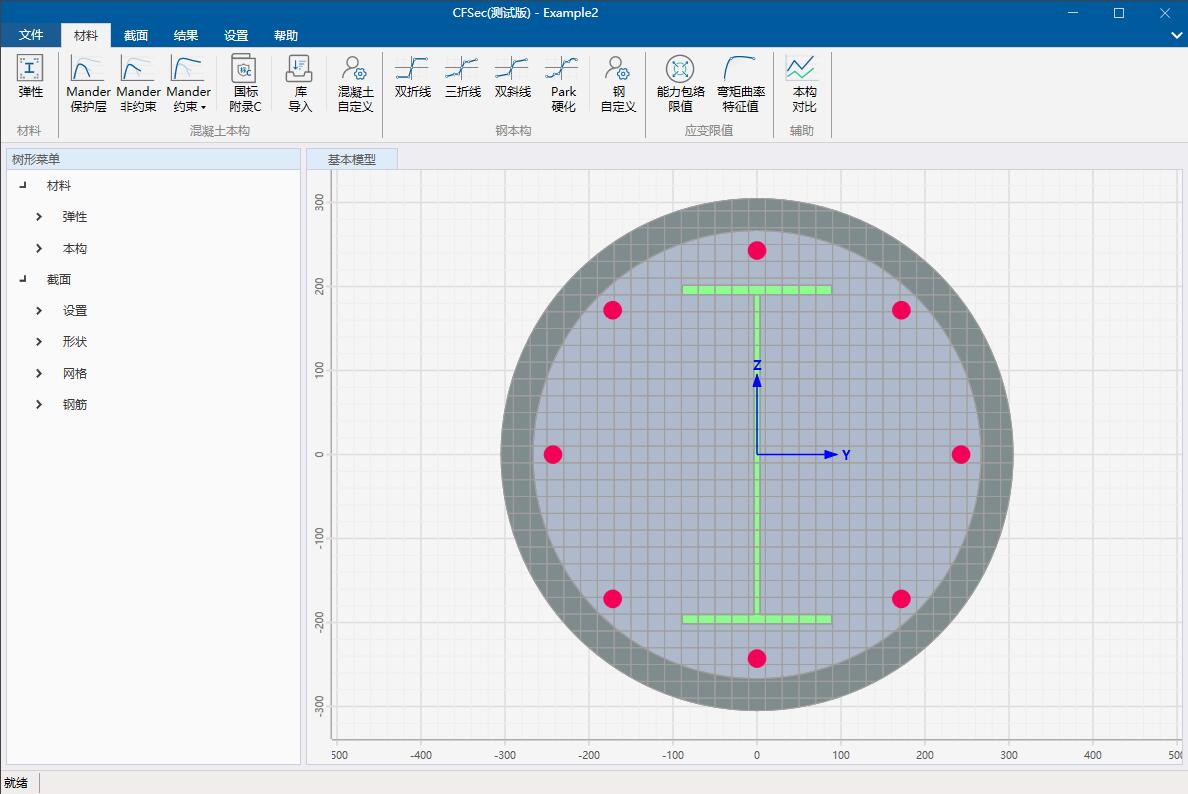
Task: Expand the 弹性 tree node
Action: click(x=39, y=217)
